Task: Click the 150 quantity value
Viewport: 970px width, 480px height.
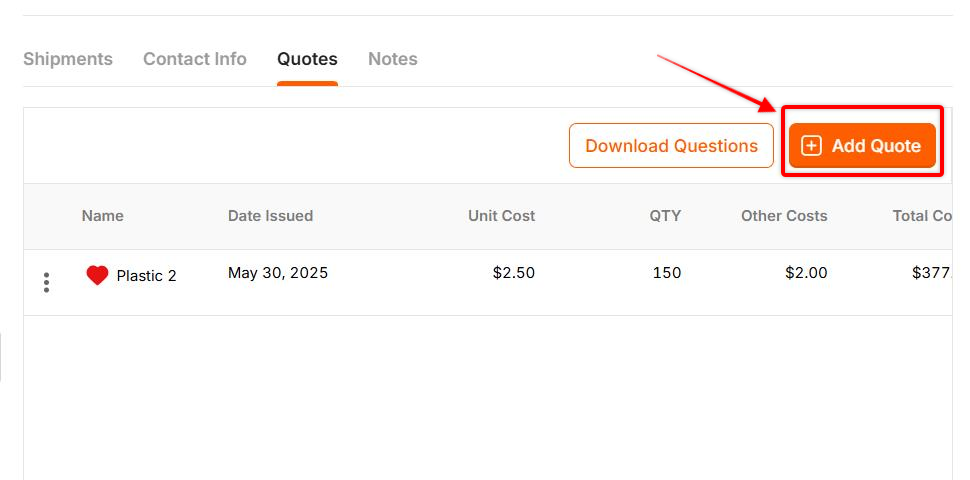Action: [x=667, y=273]
